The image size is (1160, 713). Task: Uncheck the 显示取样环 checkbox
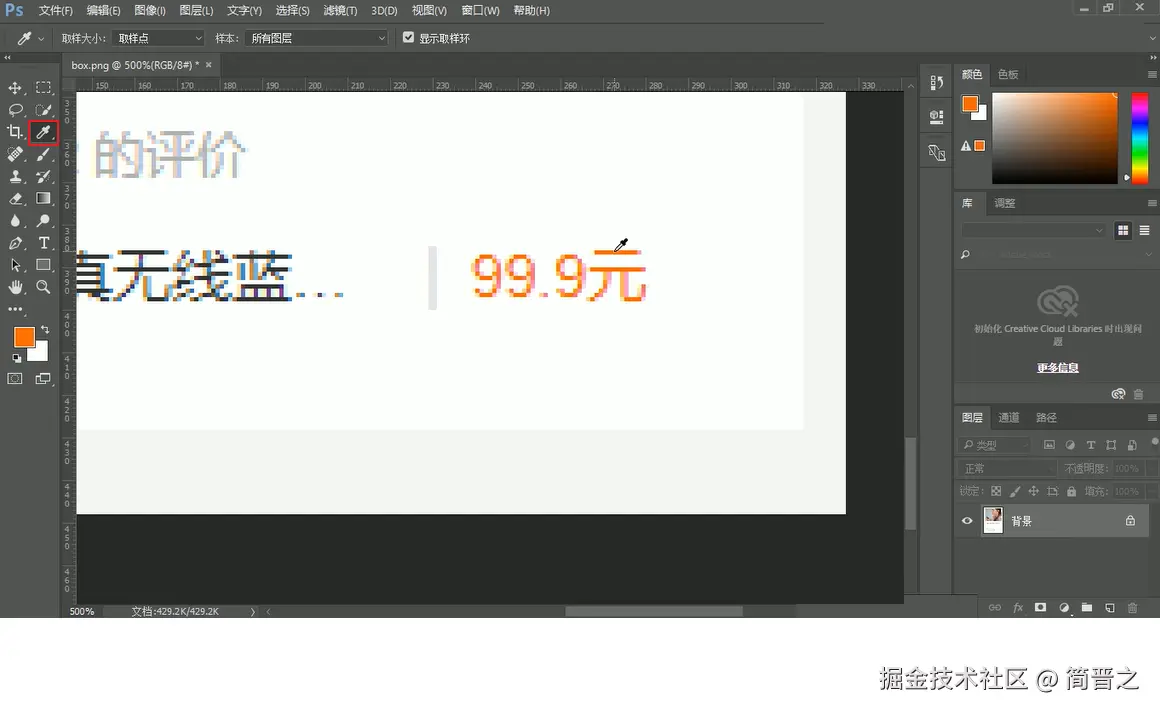point(408,37)
